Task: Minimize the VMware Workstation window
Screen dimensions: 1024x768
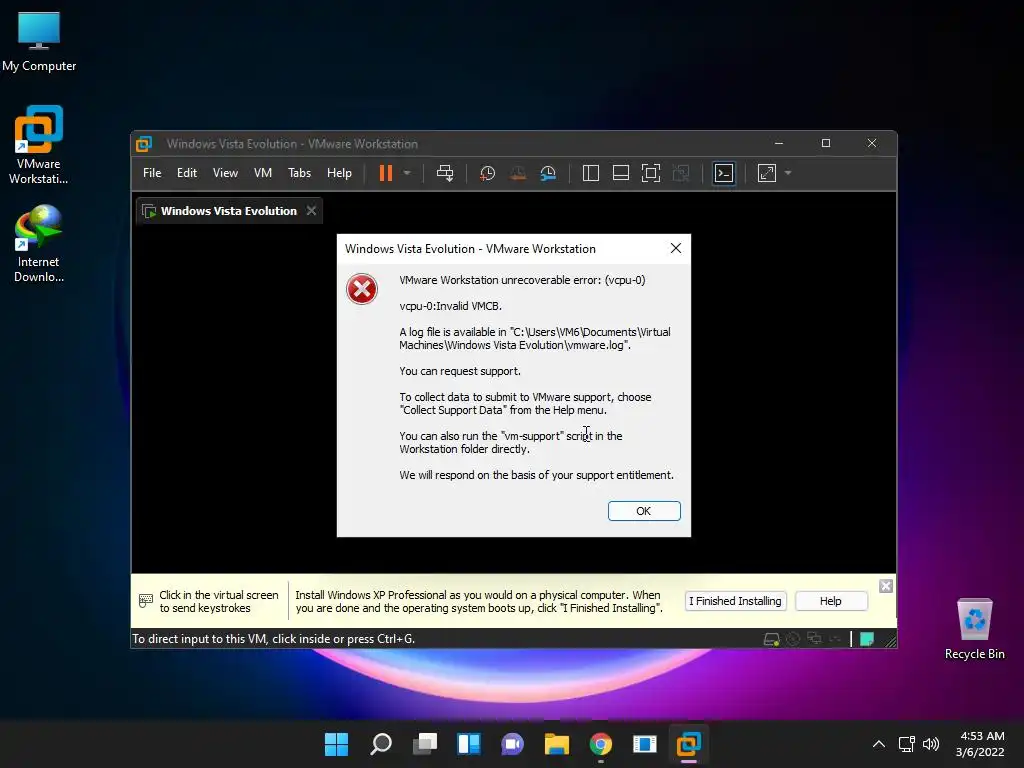Action: click(778, 143)
